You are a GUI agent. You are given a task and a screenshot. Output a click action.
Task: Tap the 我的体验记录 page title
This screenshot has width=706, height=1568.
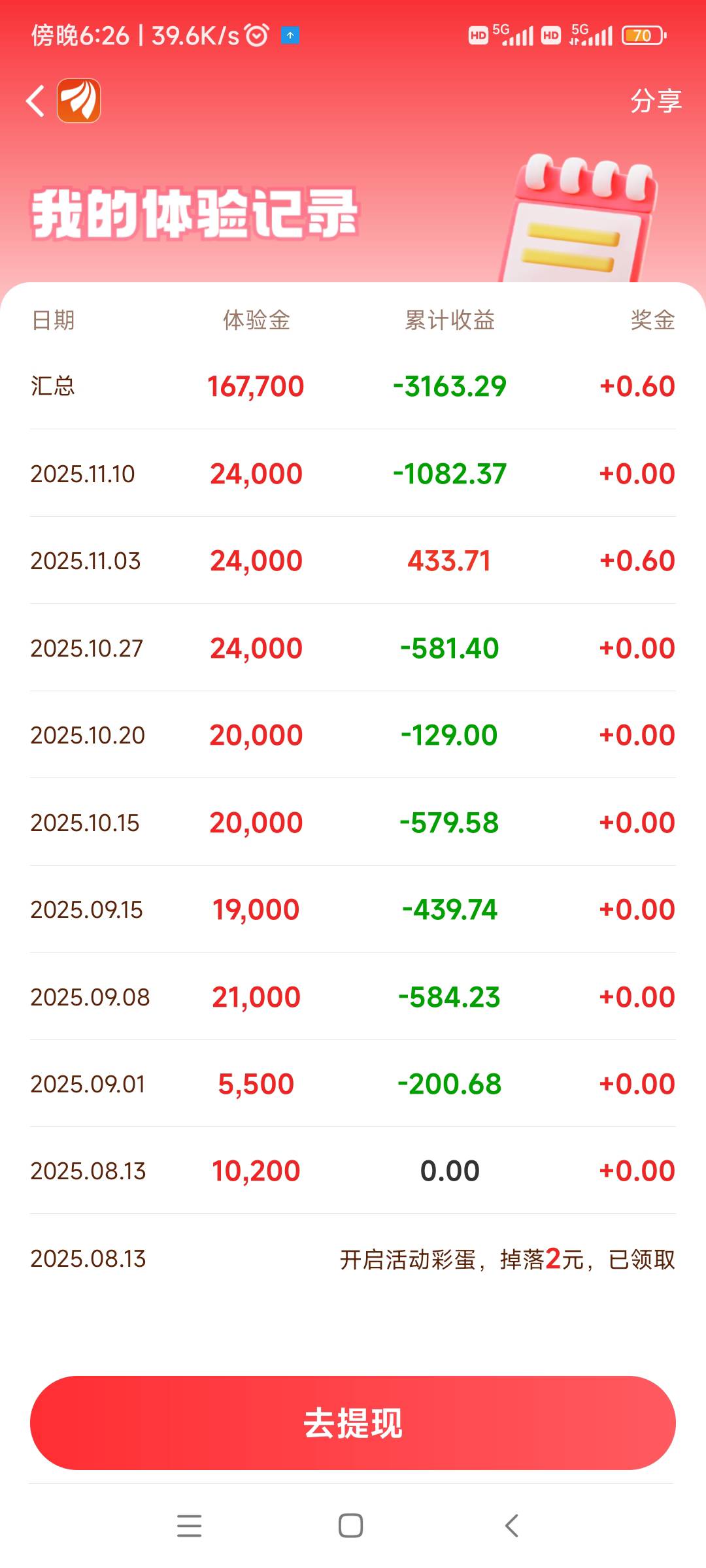click(x=195, y=214)
